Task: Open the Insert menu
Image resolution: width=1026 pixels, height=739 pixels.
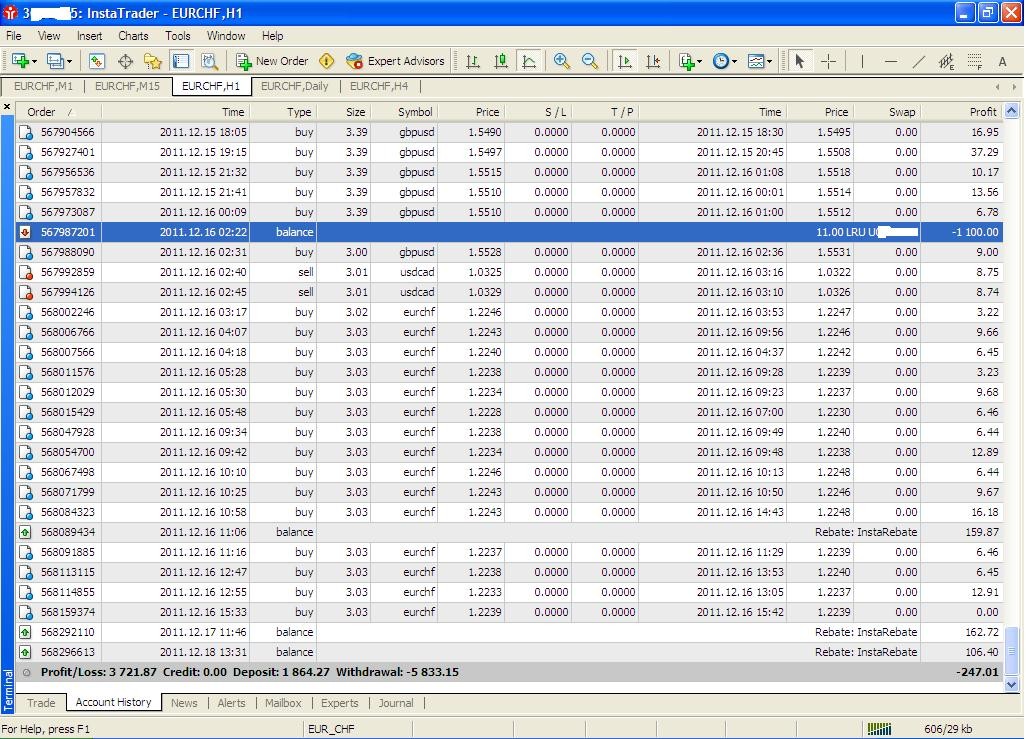Action: (x=90, y=36)
